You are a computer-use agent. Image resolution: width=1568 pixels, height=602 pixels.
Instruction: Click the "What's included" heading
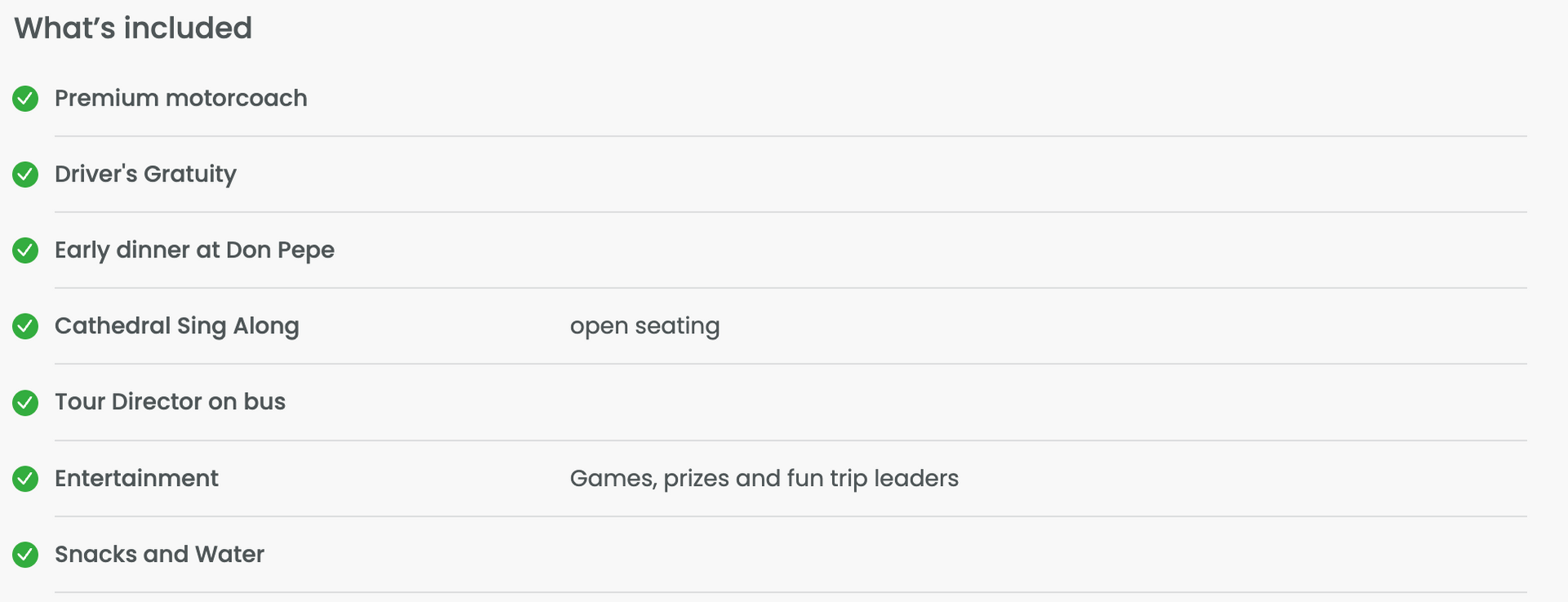pyautogui.click(x=133, y=29)
